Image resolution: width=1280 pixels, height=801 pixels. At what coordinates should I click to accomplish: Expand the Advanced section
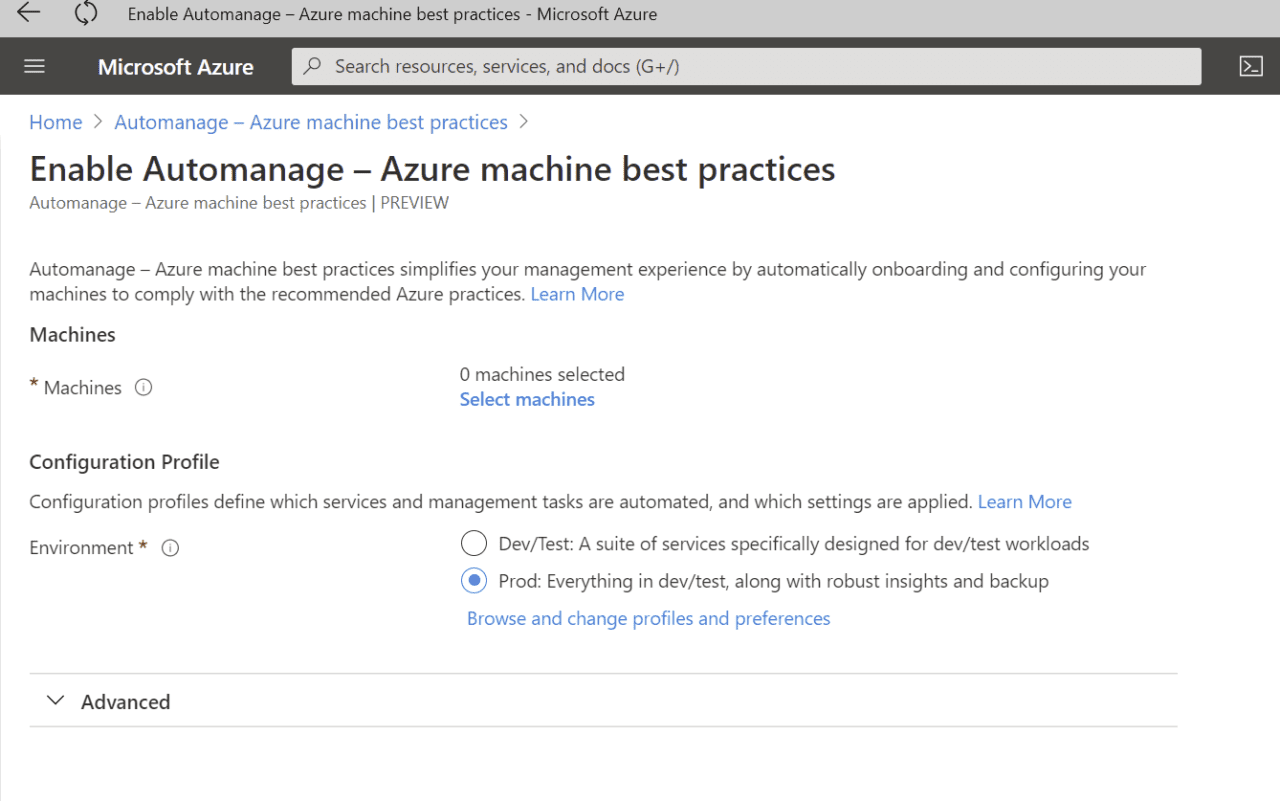[x=603, y=701]
